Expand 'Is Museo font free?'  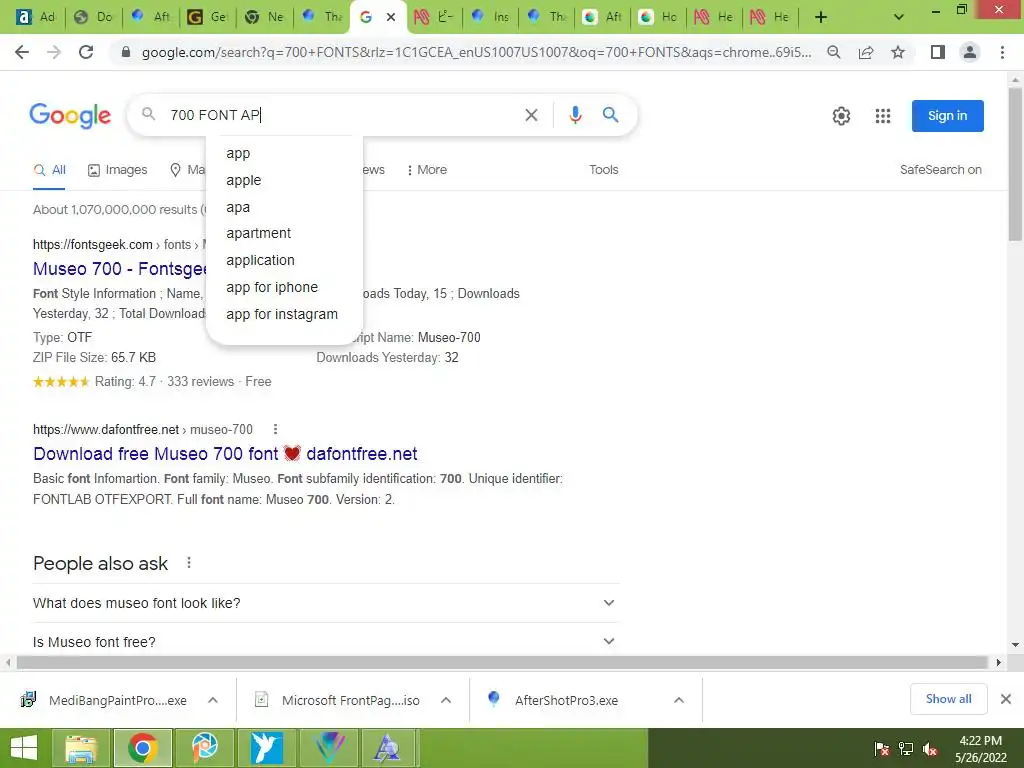click(x=325, y=642)
